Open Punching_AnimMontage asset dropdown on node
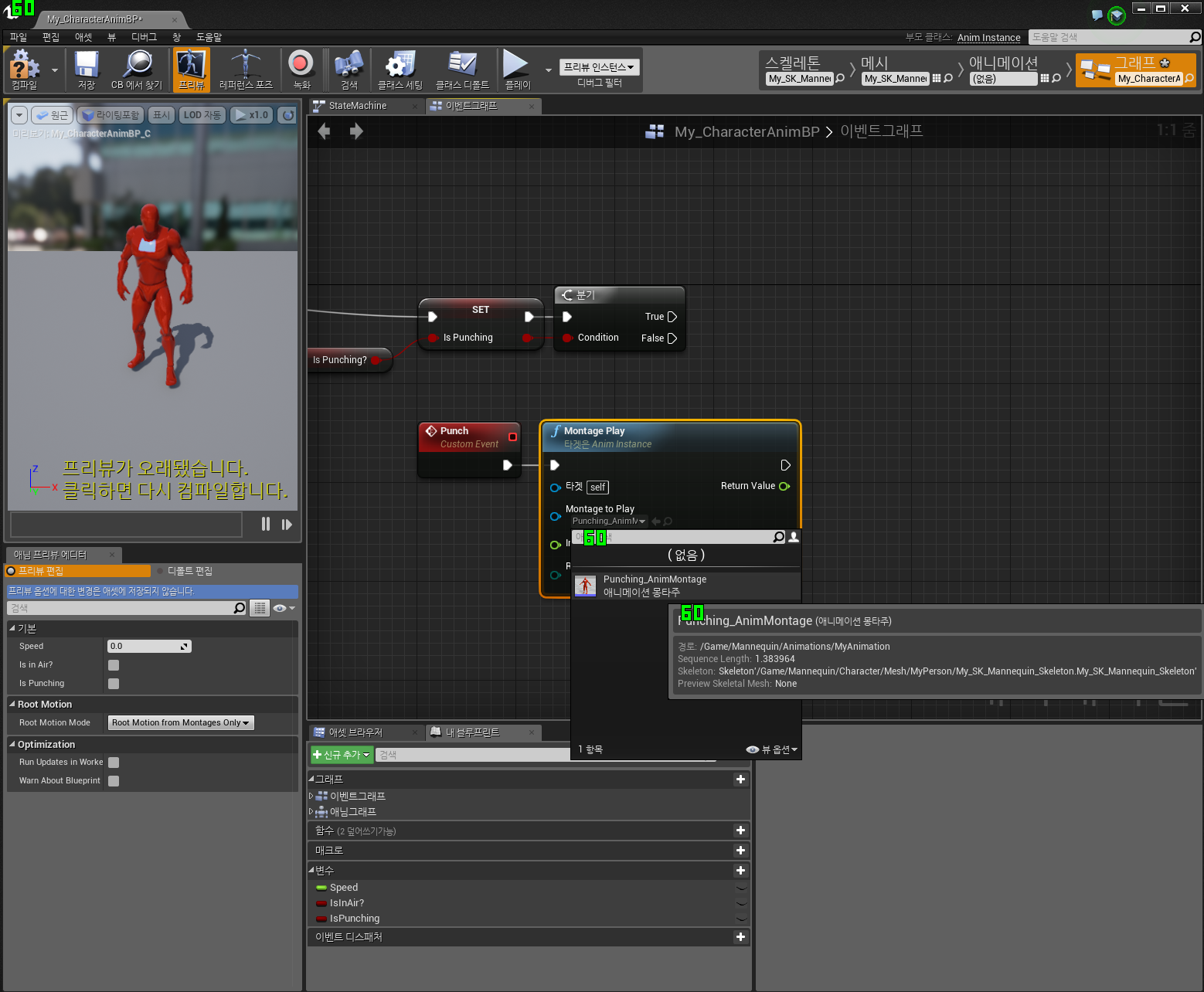This screenshot has width=1204, height=992. (608, 521)
